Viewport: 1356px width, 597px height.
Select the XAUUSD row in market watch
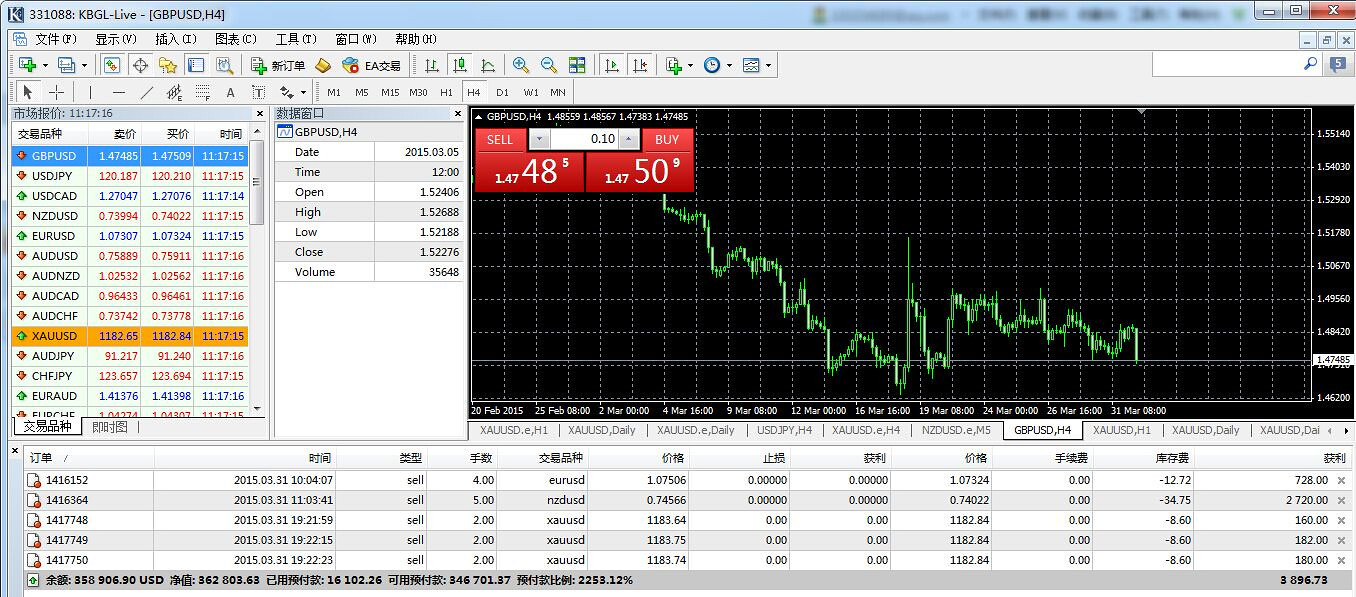tap(54, 336)
